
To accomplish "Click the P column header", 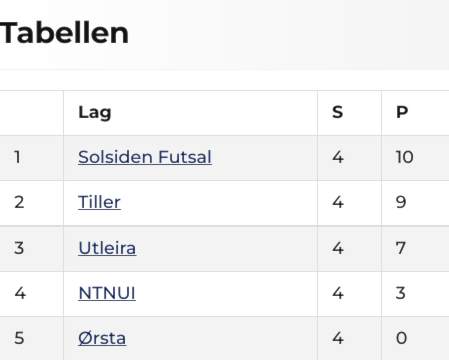I will pos(402,112).
